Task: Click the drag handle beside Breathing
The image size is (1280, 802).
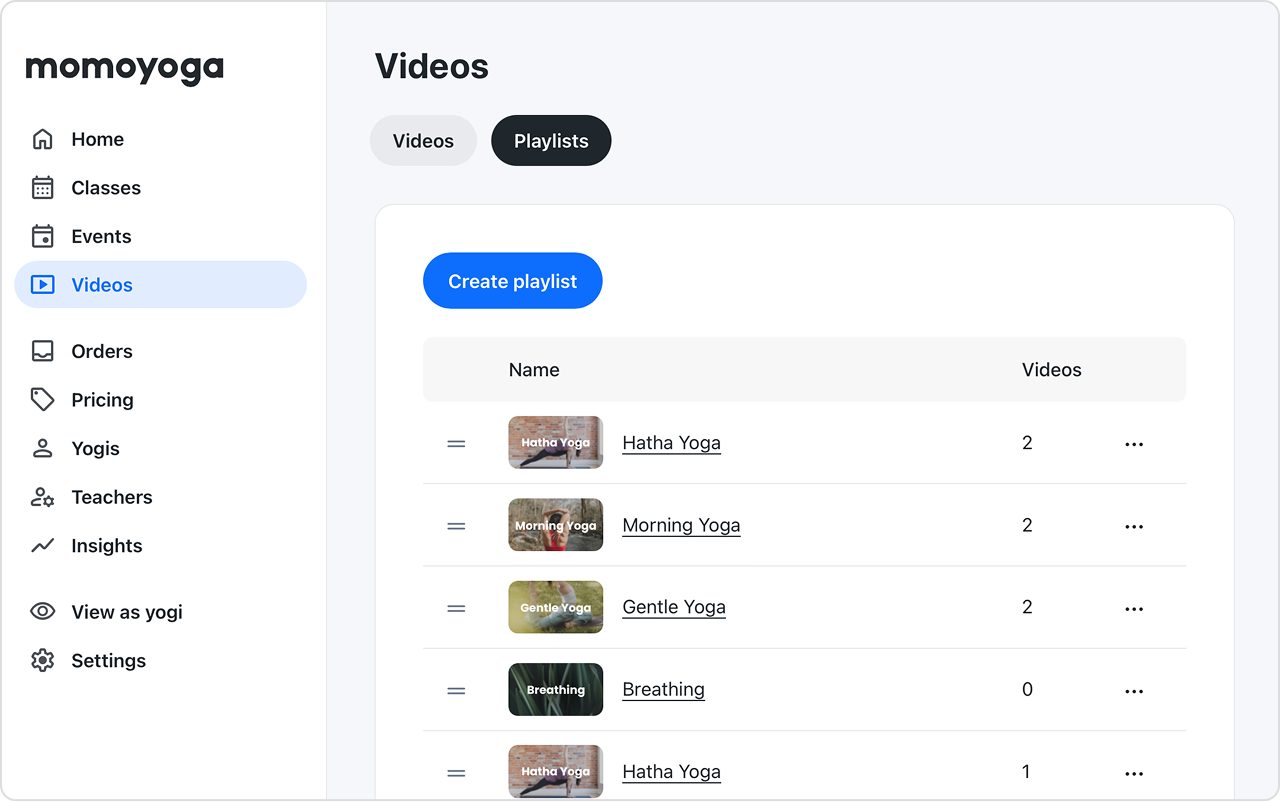Action: tap(456, 690)
